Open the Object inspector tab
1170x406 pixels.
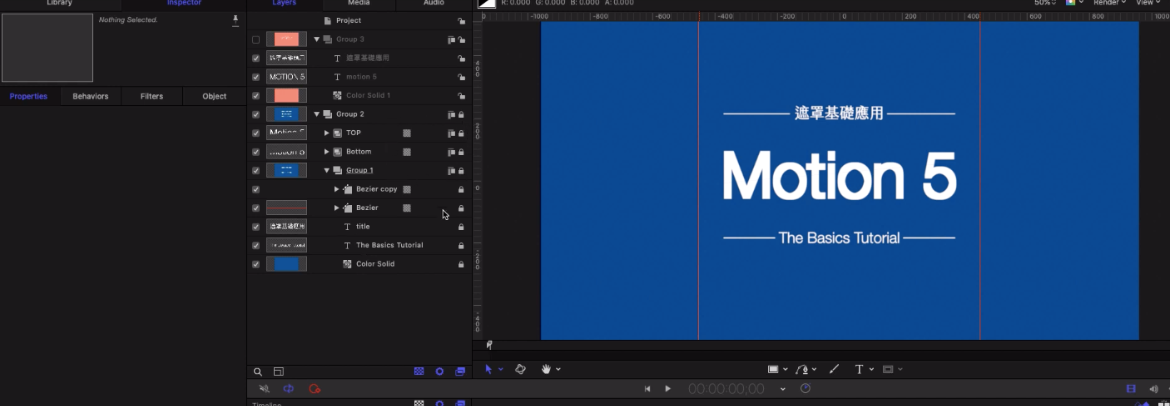214,96
